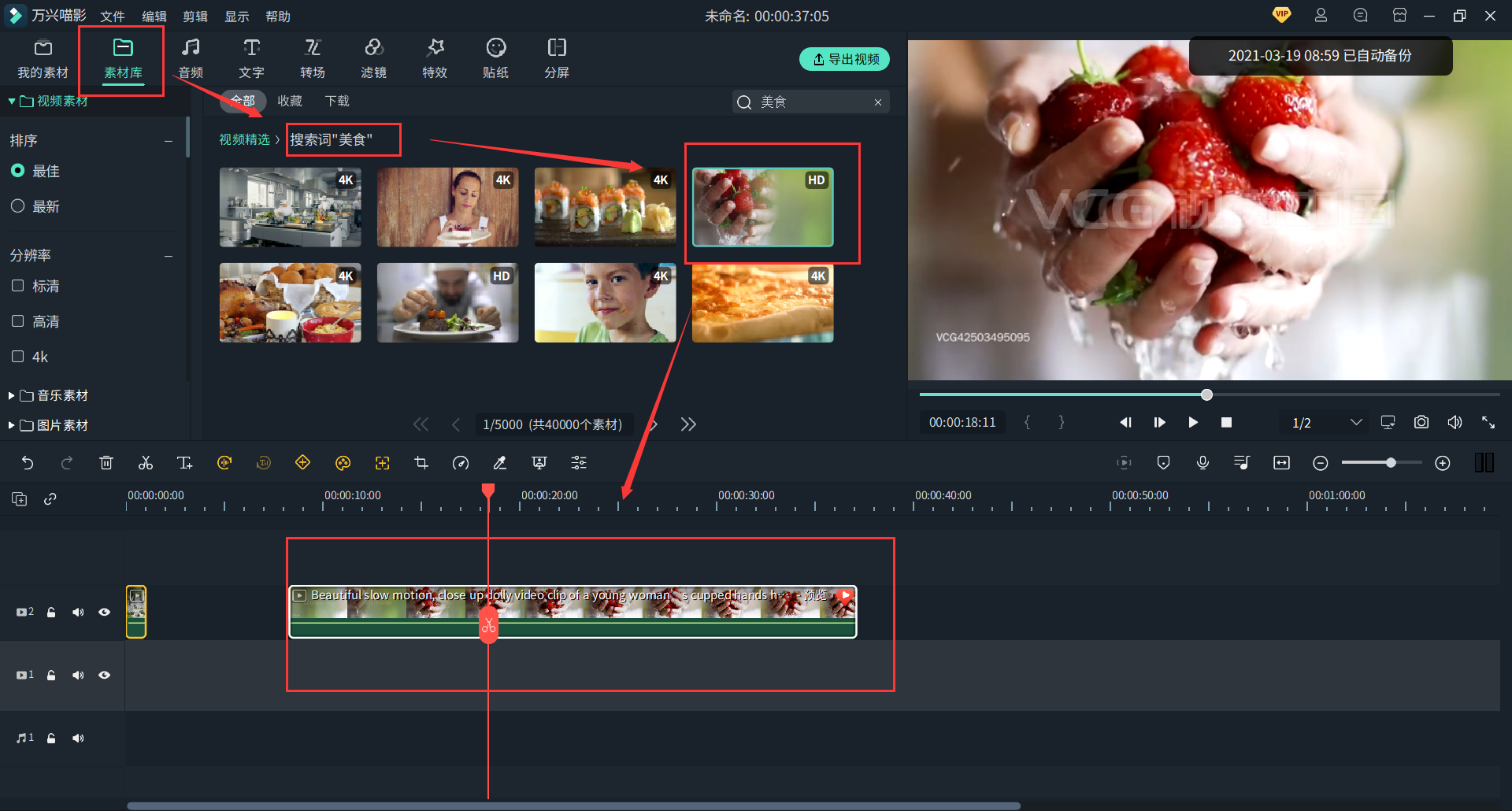Check the 高清 resolution checkbox
1512x811 pixels.
pyautogui.click(x=18, y=321)
